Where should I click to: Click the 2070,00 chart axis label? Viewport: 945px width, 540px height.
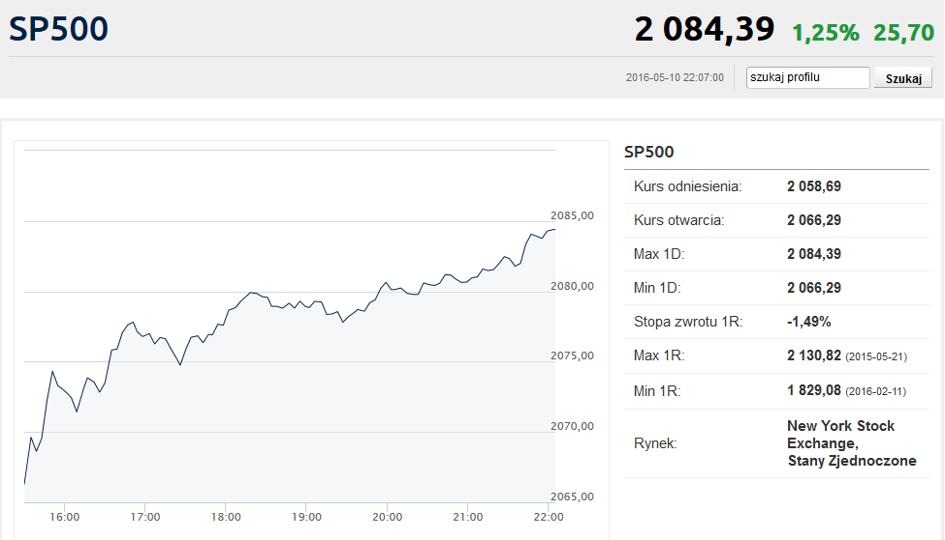[x=572, y=426]
